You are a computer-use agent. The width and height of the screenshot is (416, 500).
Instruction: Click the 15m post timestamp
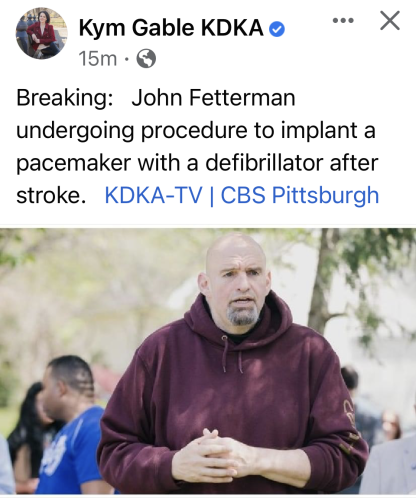coord(98,59)
